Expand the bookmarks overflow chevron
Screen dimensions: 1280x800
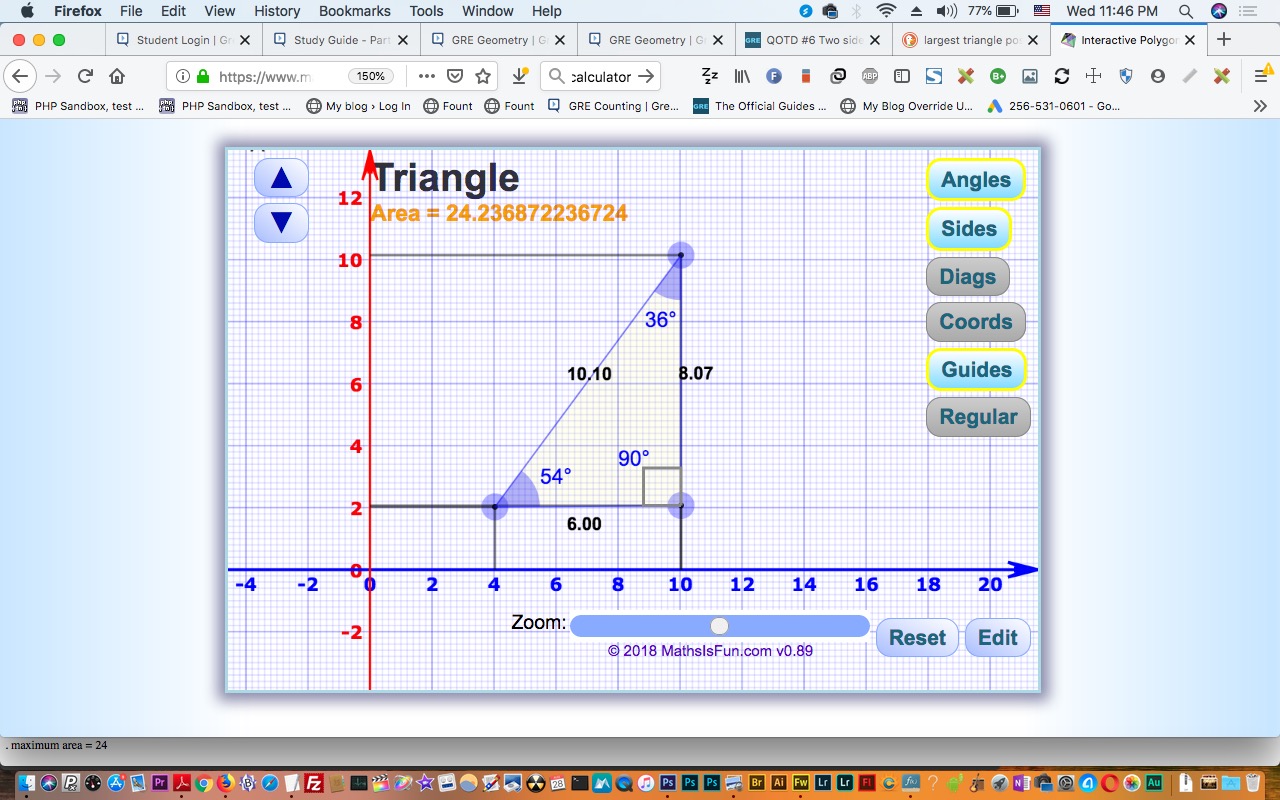(1260, 106)
